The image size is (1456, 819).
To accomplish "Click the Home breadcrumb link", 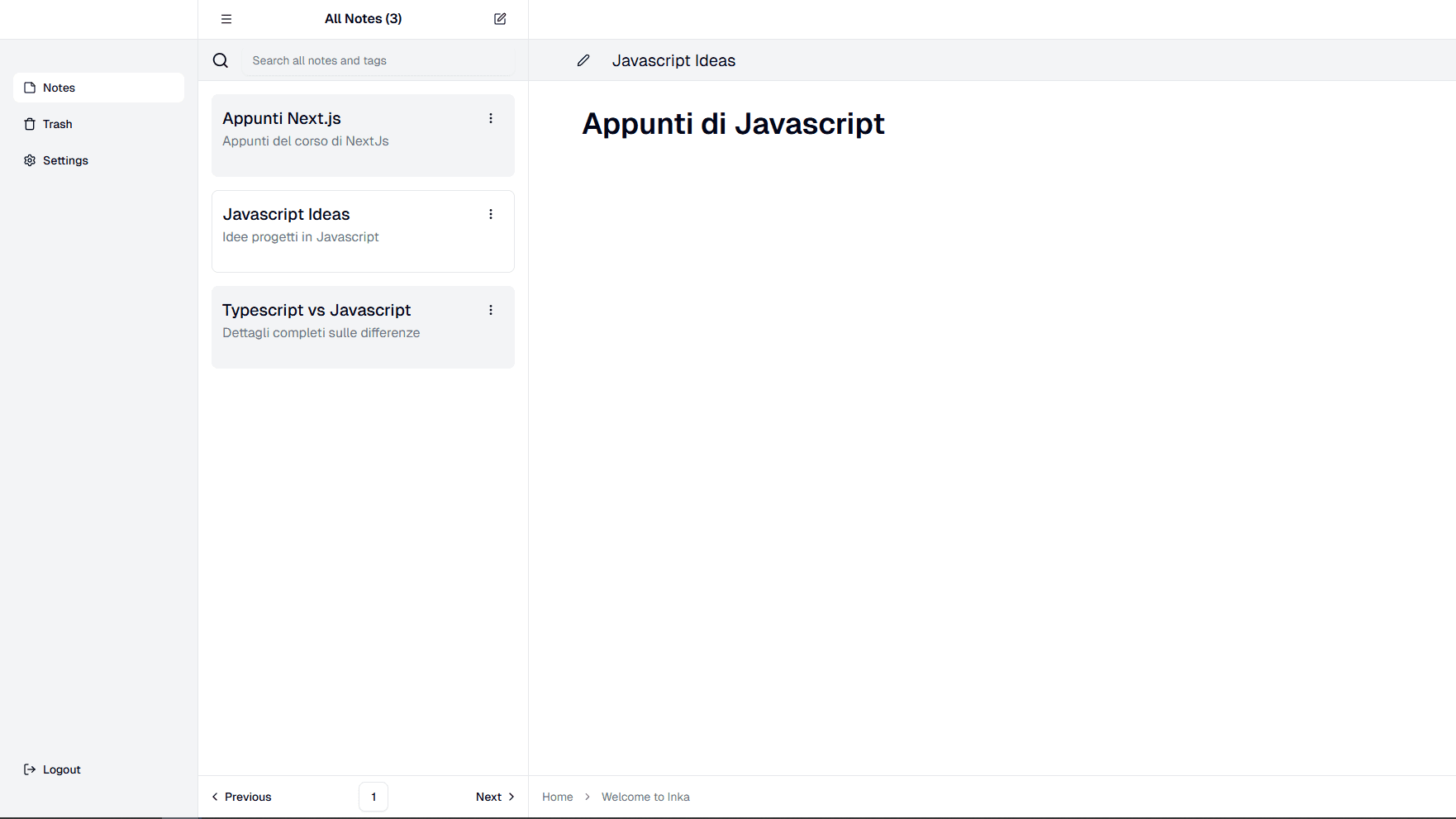I will pyautogui.click(x=557, y=797).
